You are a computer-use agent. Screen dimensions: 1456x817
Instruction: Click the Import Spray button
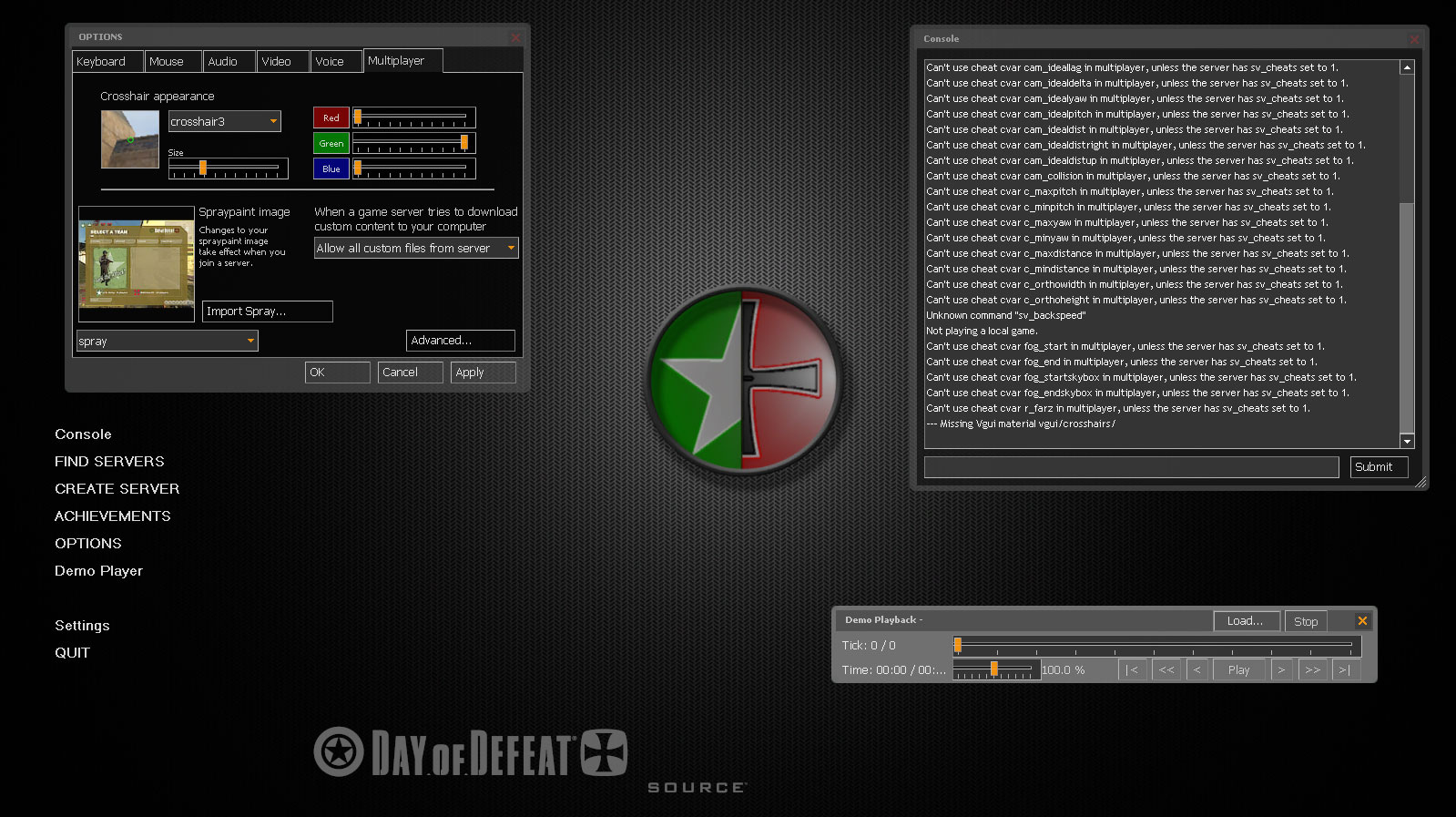267,311
